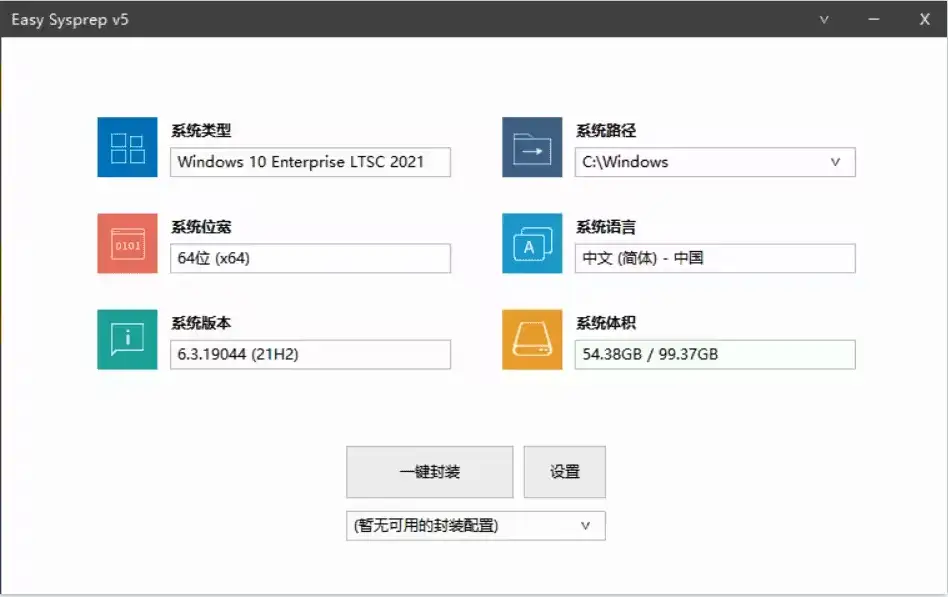The image size is (948, 597).
Task: Click the green 系统版本 info icon
Action: click(126, 339)
